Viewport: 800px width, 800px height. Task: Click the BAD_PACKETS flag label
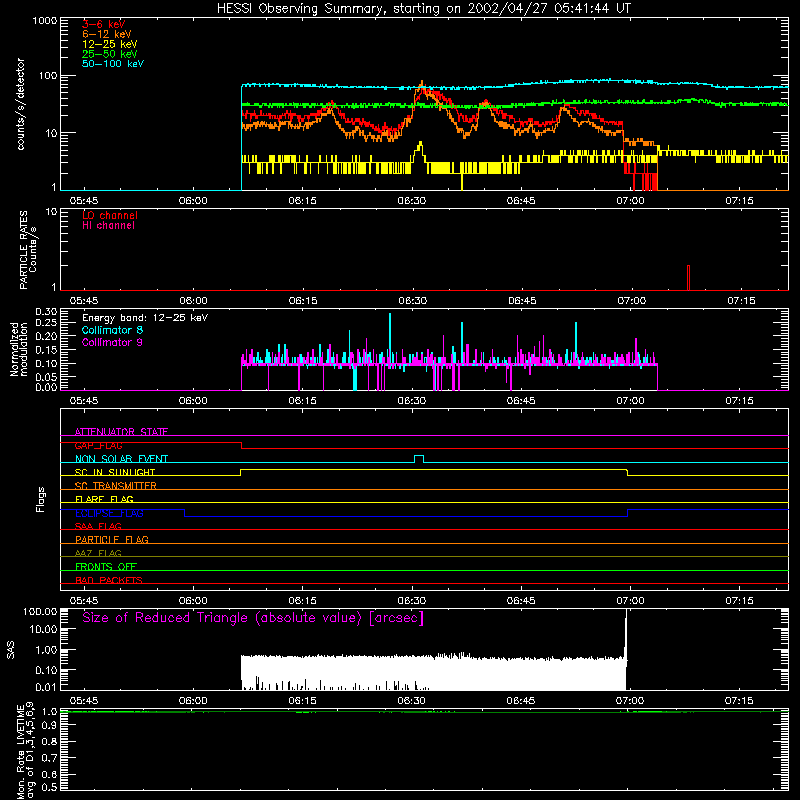tap(109, 580)
